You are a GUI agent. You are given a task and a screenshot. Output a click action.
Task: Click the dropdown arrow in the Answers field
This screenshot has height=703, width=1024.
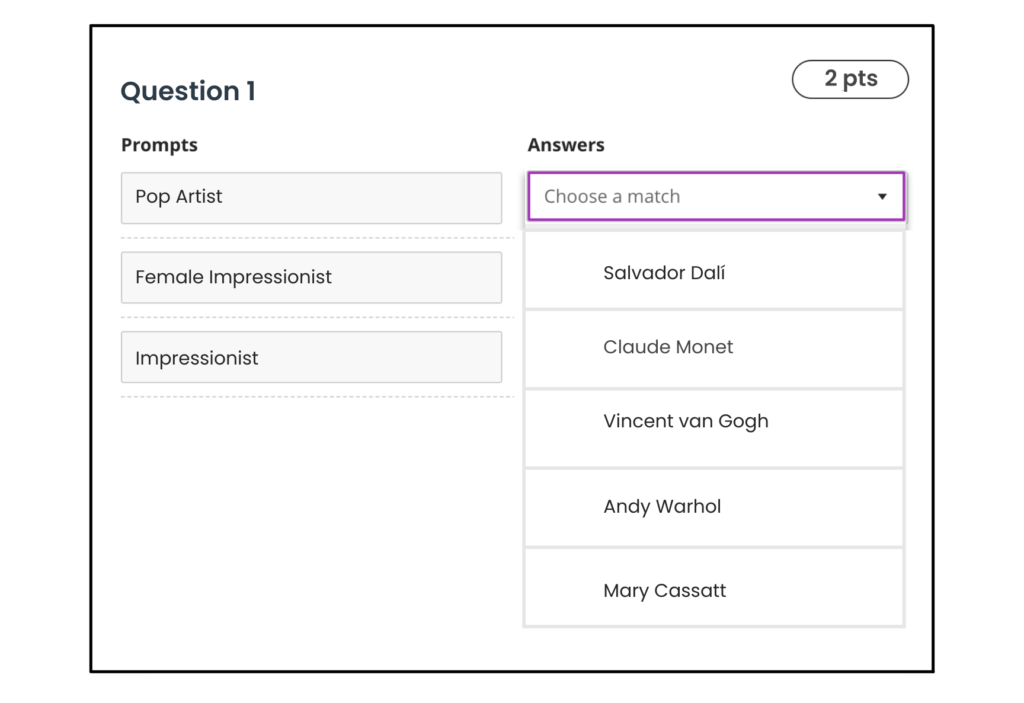(882, 197)
